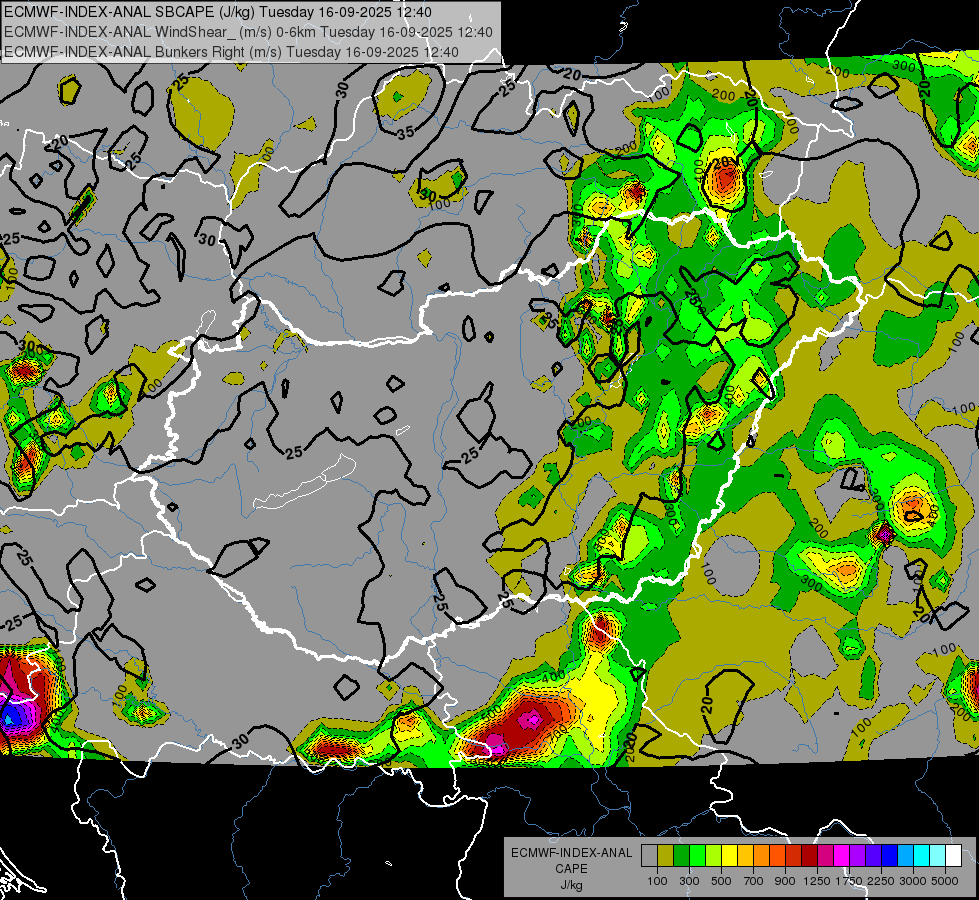This screenshot has width=979, height=900.
Task: Click the SBCAPE title line in header
Action: pos(217,12)
